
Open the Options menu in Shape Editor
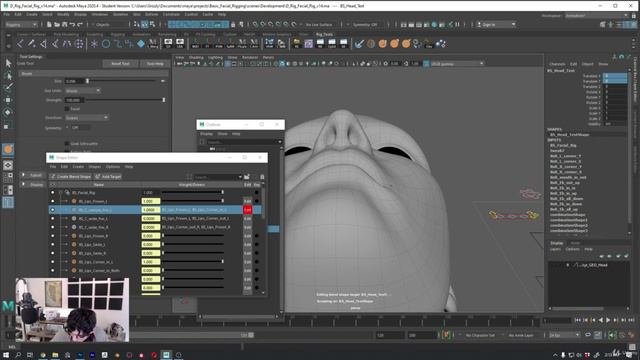tap(113, 167)
